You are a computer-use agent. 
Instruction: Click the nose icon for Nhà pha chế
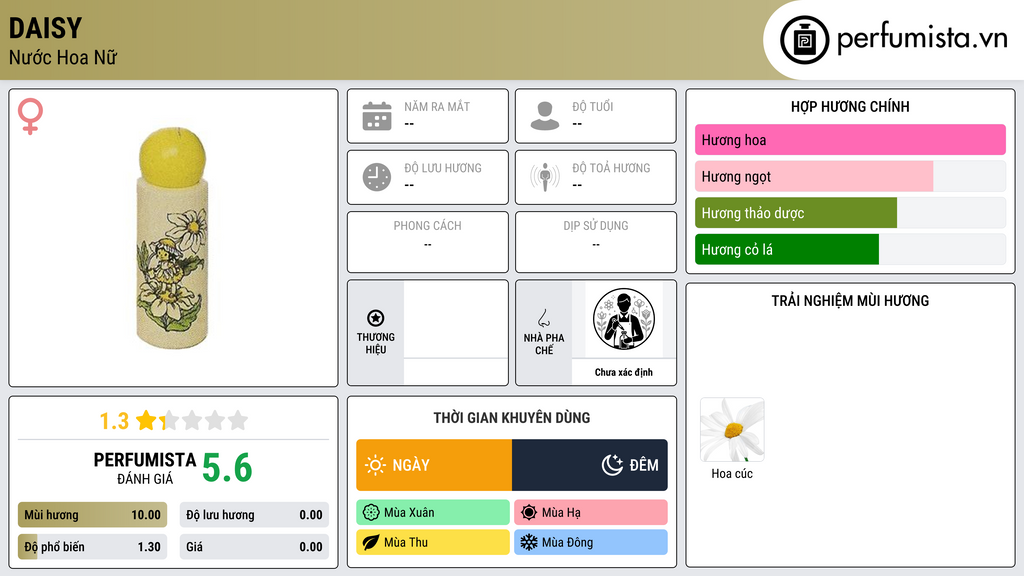[543, 318]
